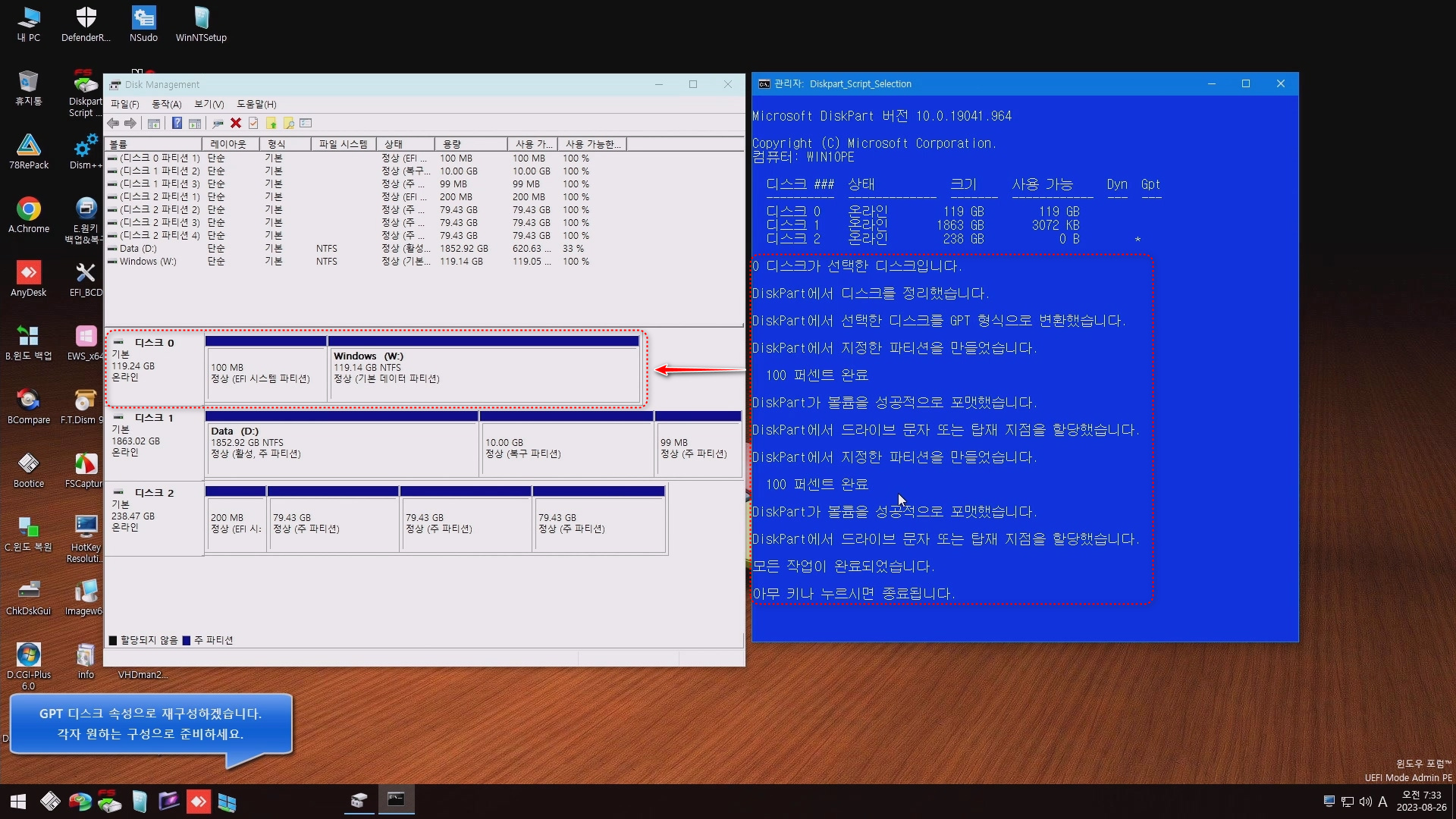Click the Windows Start button
Image resolution: width=1456 pixels, height=819 pixels.
[x=18, y=802]
